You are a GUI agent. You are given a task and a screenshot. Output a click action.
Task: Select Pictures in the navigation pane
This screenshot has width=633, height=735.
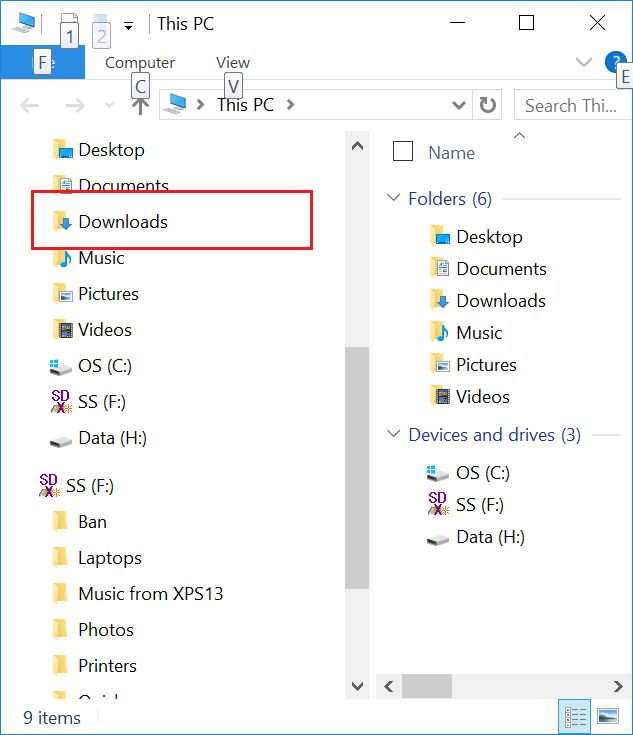click(x=96, y=294)
